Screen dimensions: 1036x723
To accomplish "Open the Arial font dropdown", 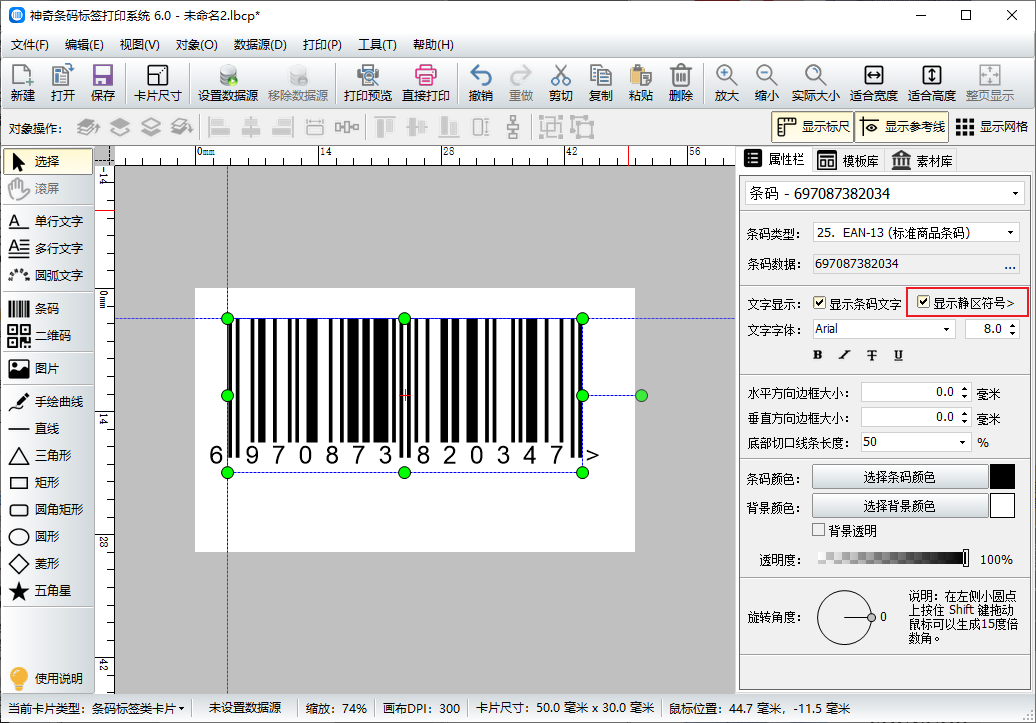I will pyautogui.click(x=947, y=329).
